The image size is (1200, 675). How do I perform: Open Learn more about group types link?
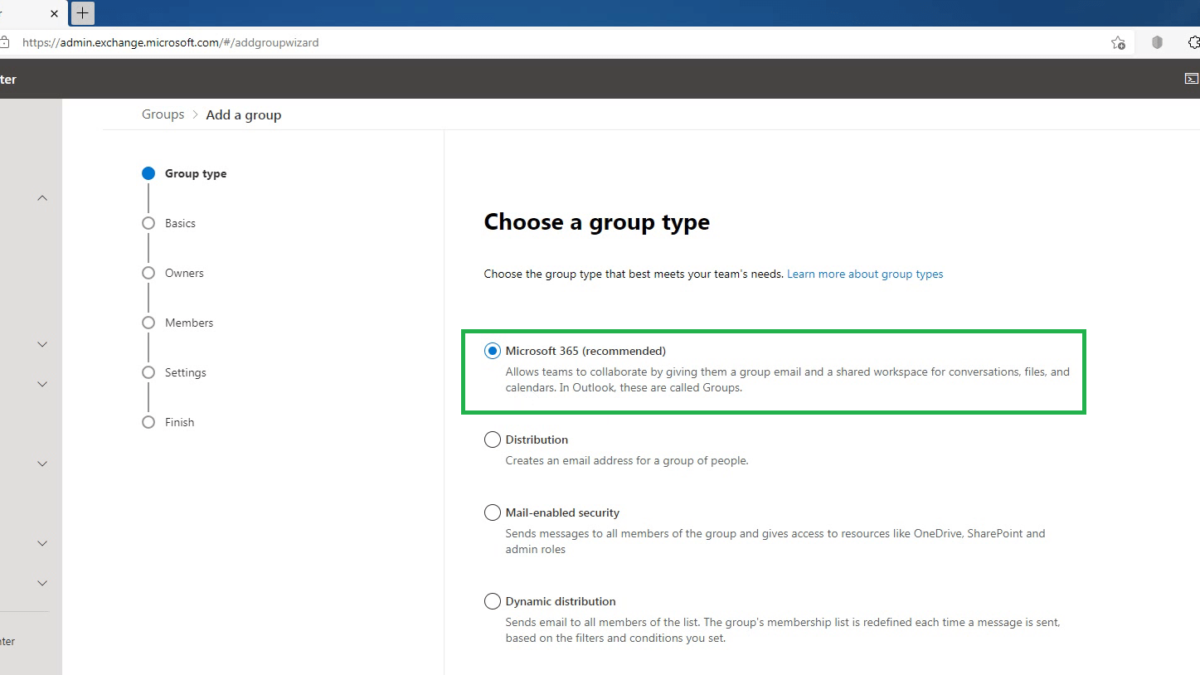coord(865,274)
